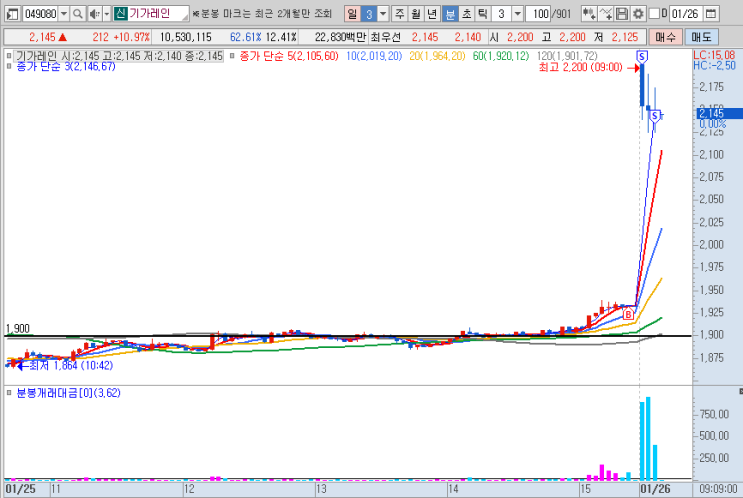This screenshot has width=743, height=498.
Task: Click the minute interval field showing 3
Action: click(501, 14)
